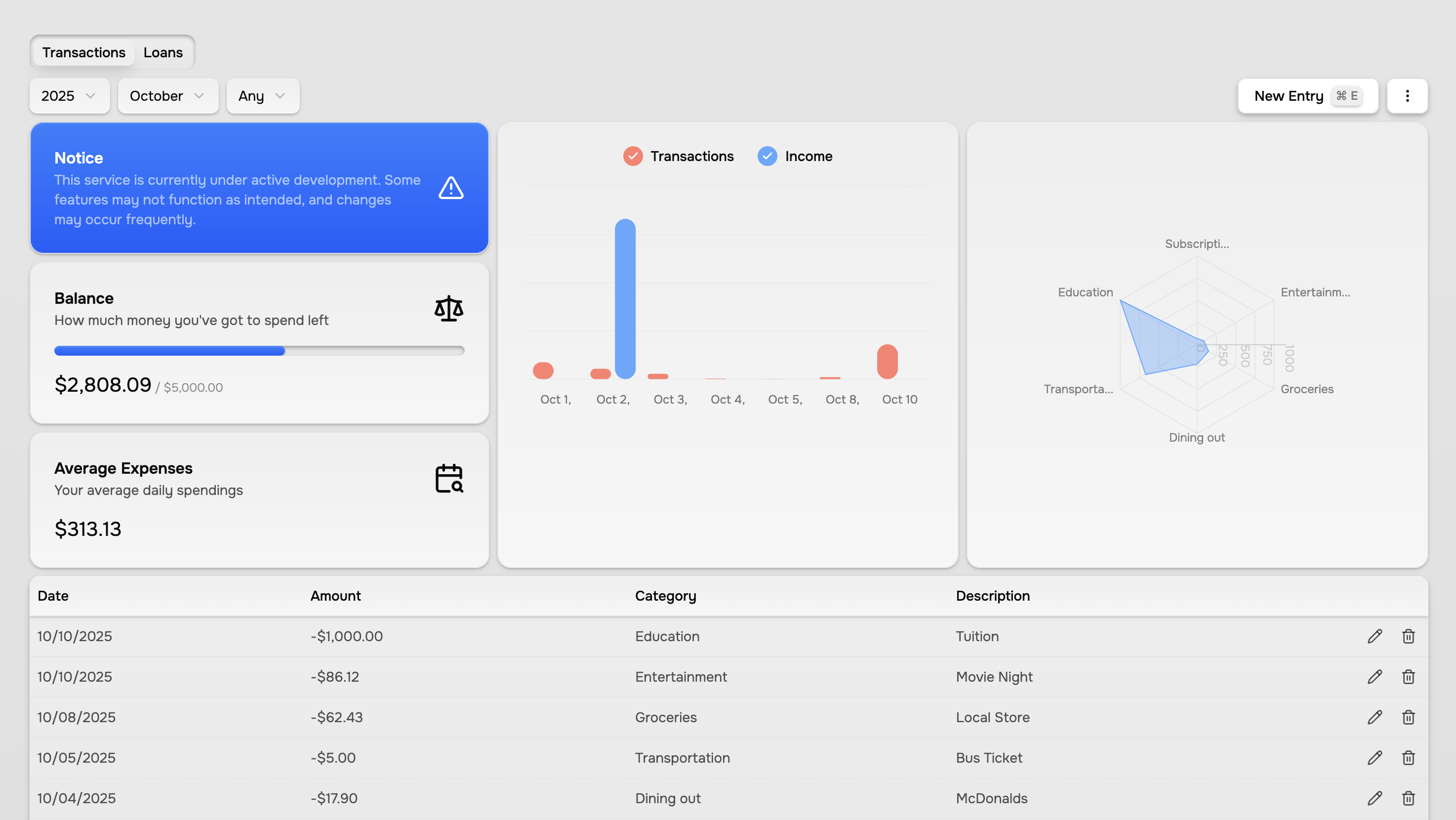Toggle the Income chart series checkbox
Image resolution: width=1456 pixels, height=820 pixels.
point(767,156)
